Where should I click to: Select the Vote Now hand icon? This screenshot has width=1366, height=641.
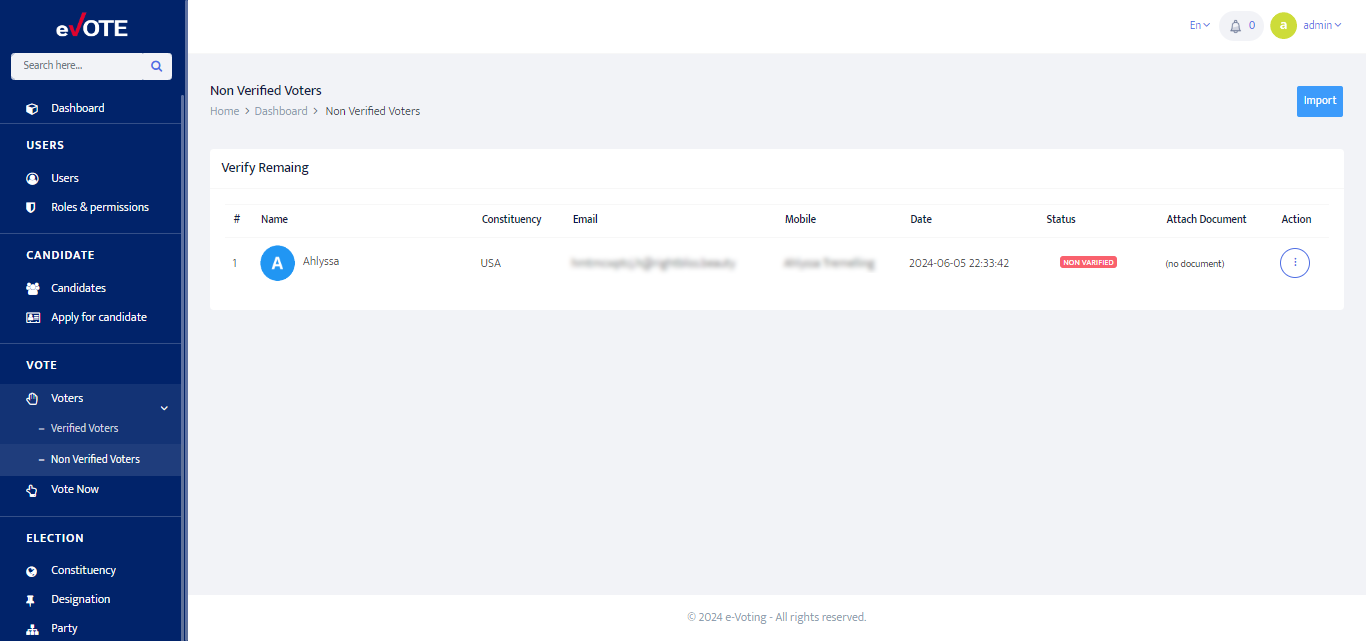pos(31,488)
